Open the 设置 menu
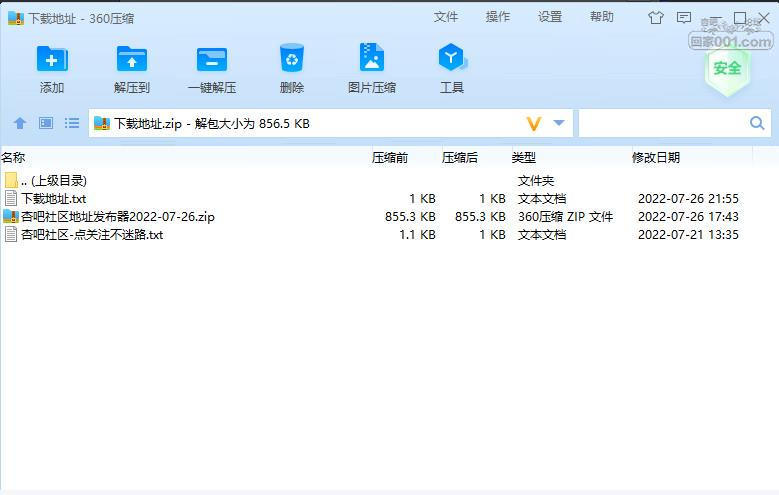779x495 pixels. click(x=550, y=17)
